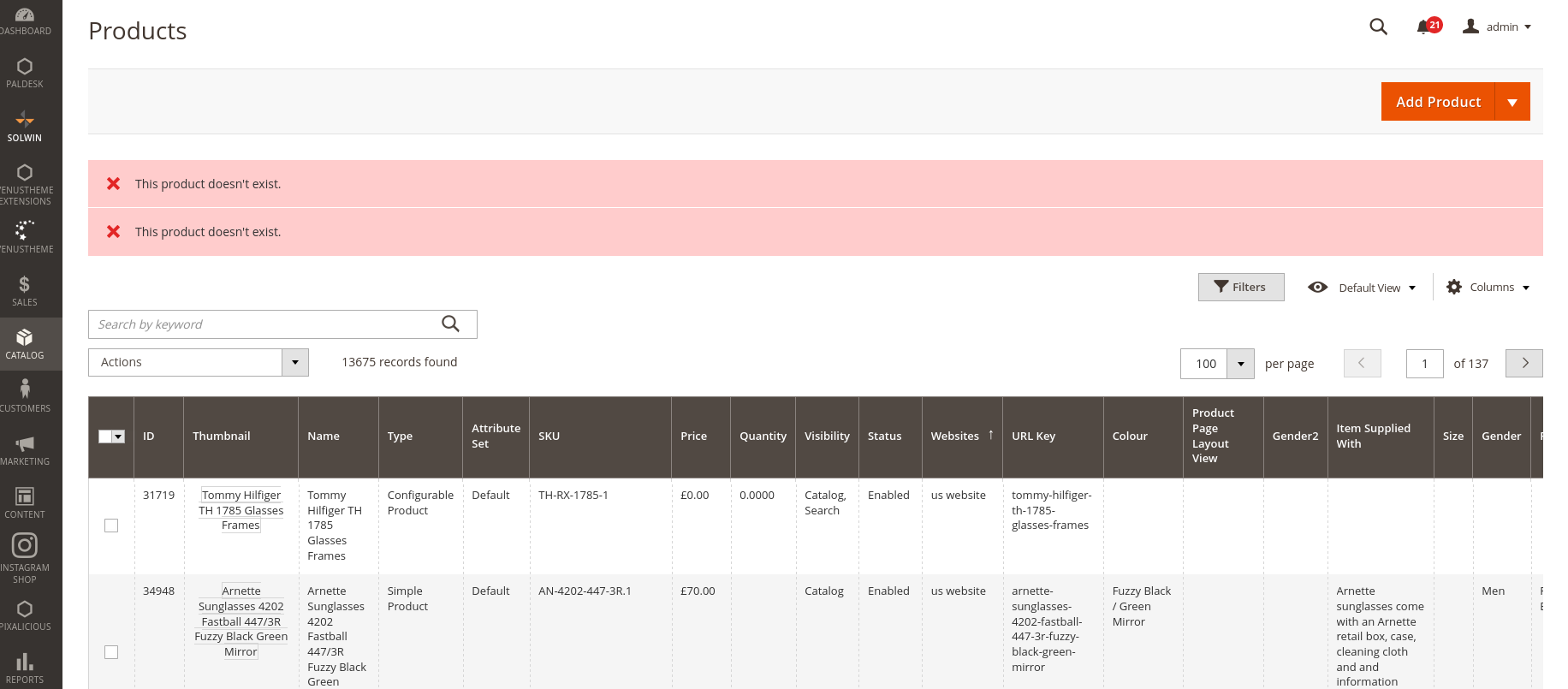Click the keyword search magnifier button

pos(450,324)
